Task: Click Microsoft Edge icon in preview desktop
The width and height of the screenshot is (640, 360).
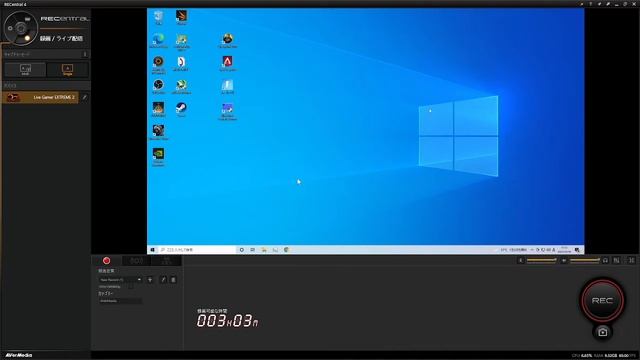Action: [158, 40]
